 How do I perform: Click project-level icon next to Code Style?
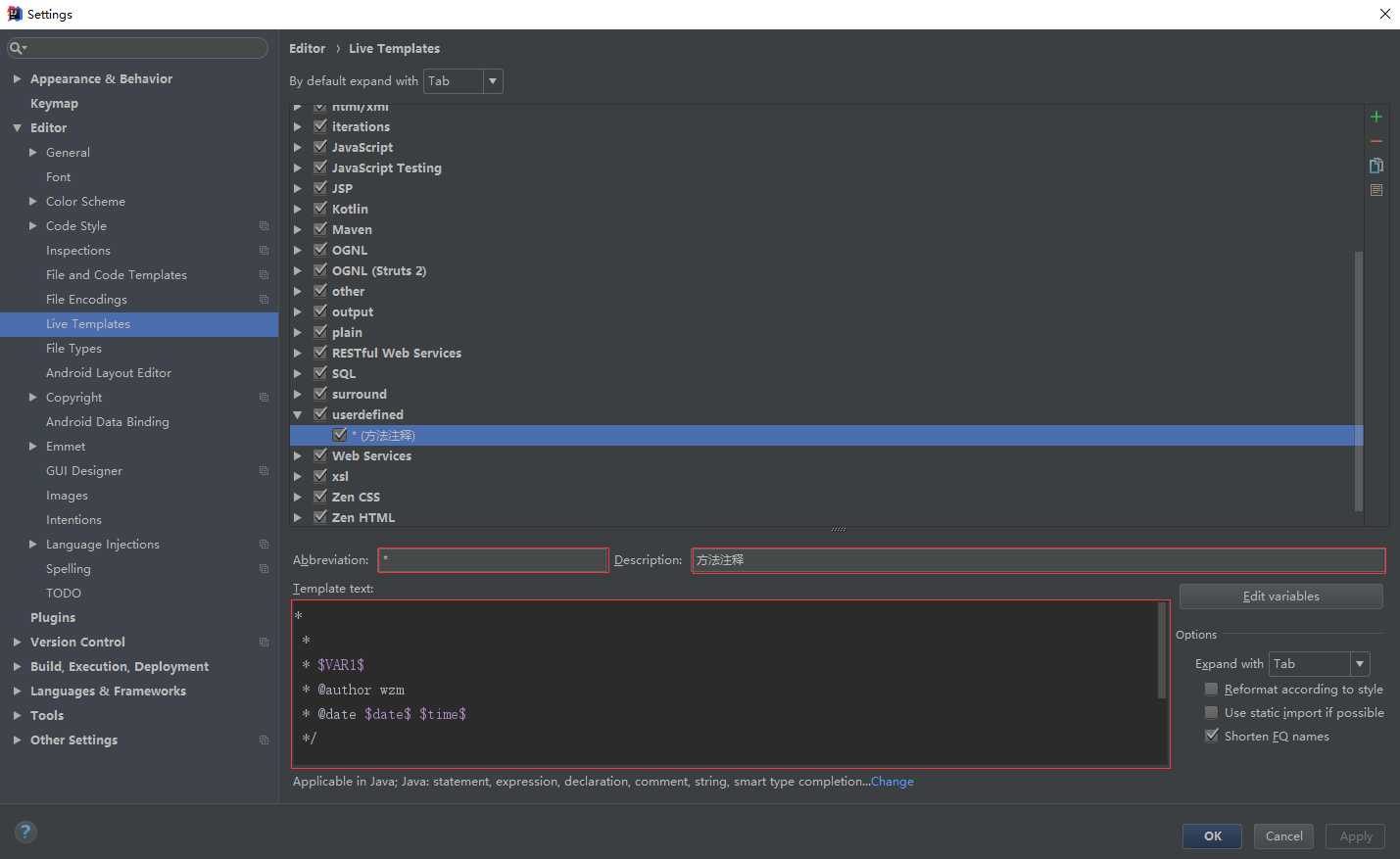click(x=264, y=226)
